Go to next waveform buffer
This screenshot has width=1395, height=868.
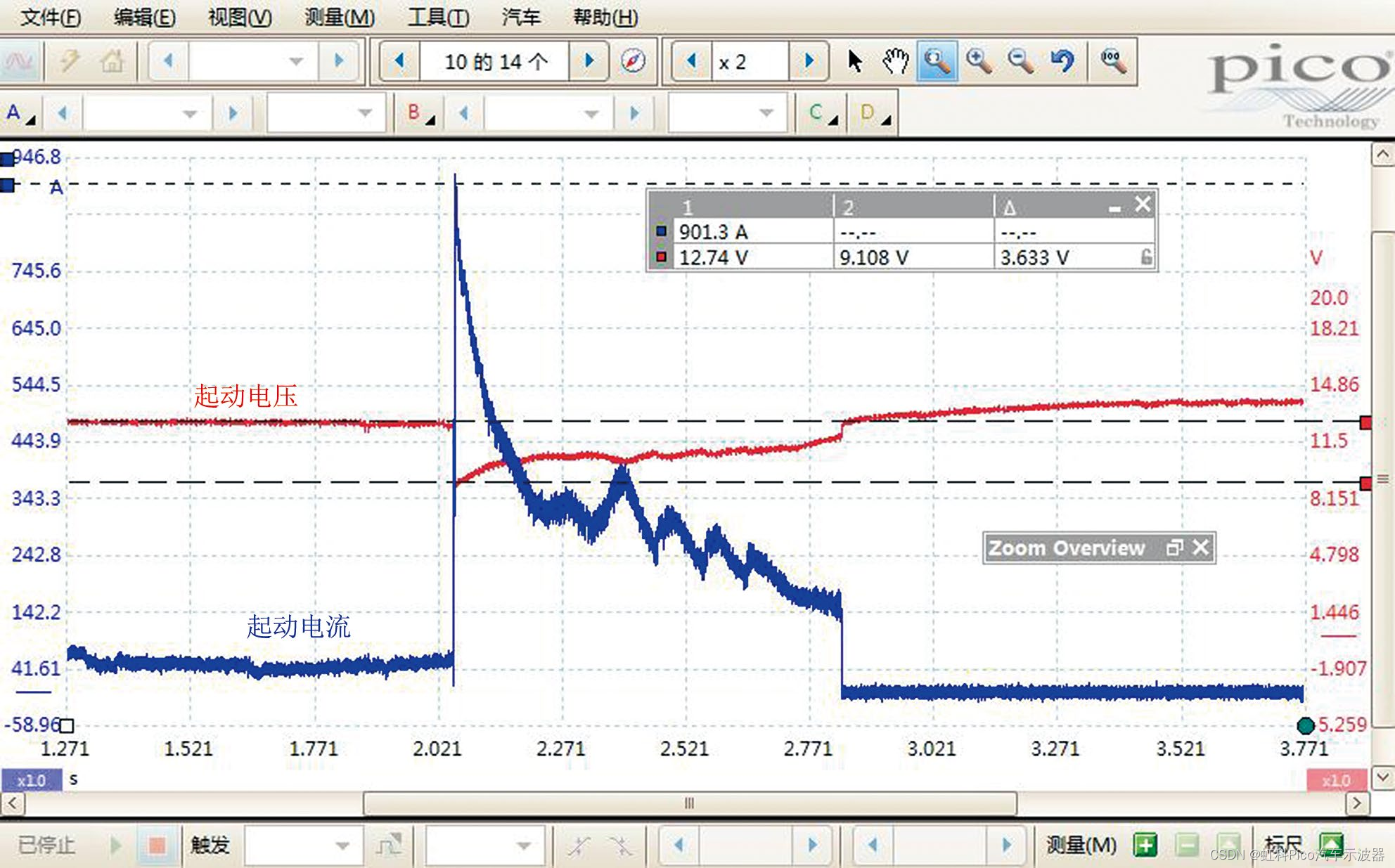pos(589,62)
